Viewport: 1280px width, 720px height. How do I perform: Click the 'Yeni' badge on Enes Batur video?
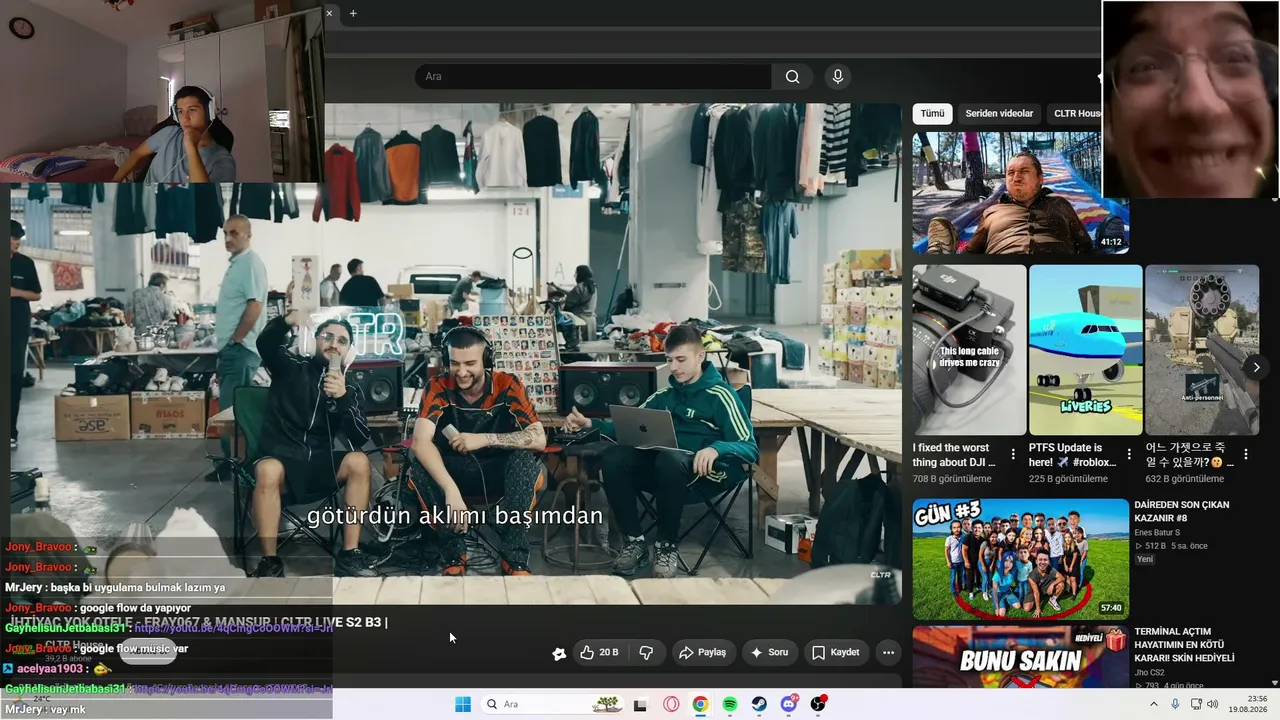tap(1145, 559)
